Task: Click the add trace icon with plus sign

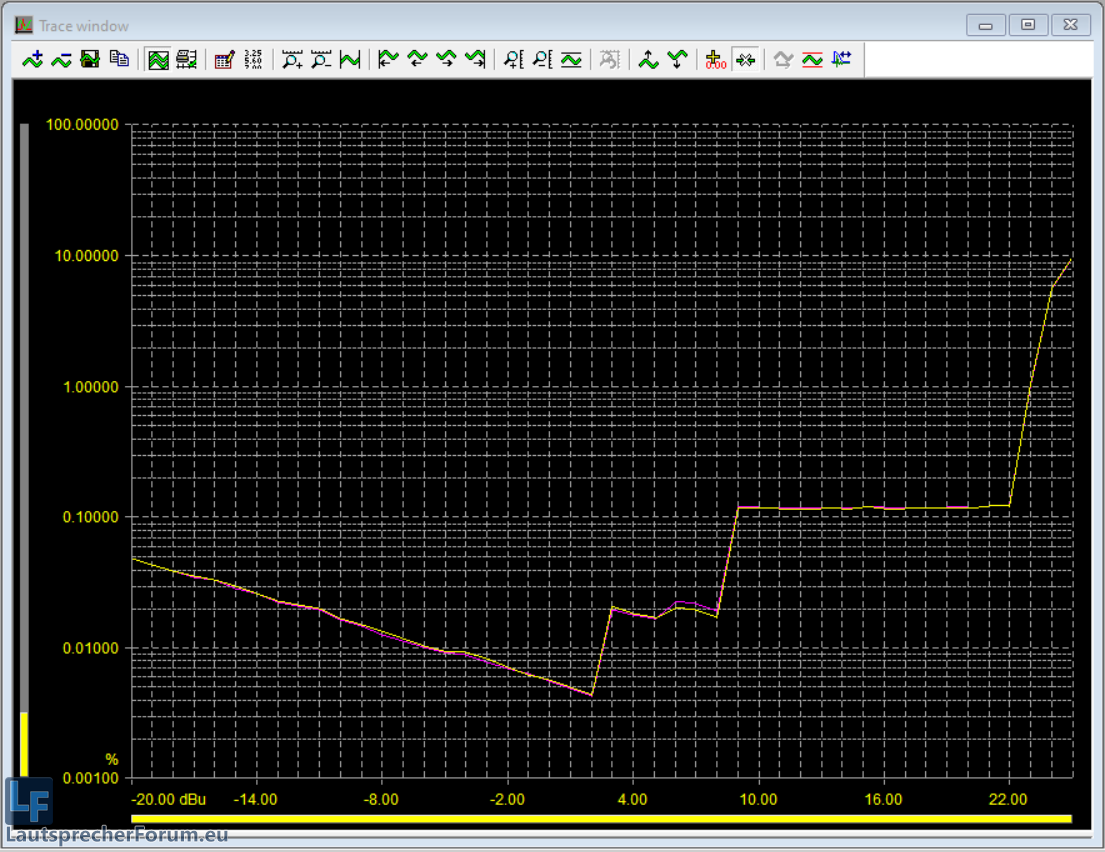Action: (33, 60)
